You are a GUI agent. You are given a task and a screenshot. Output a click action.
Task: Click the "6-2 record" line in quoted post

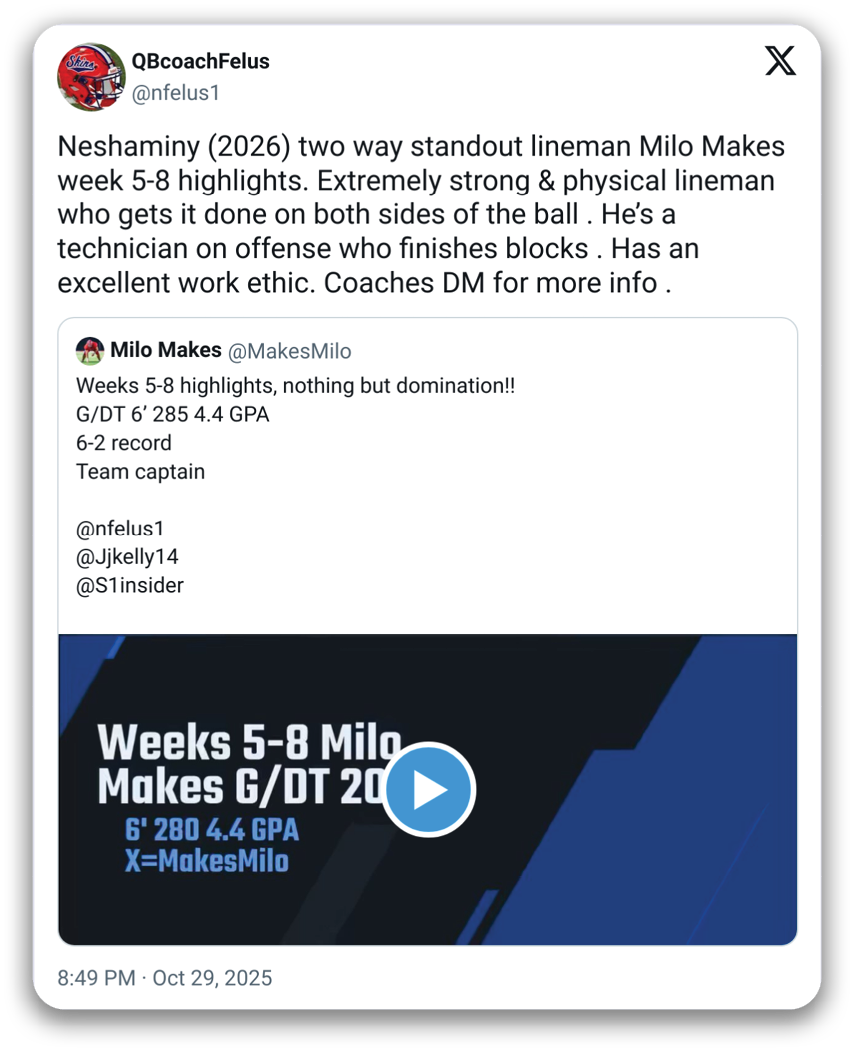(x=124, y=443)
